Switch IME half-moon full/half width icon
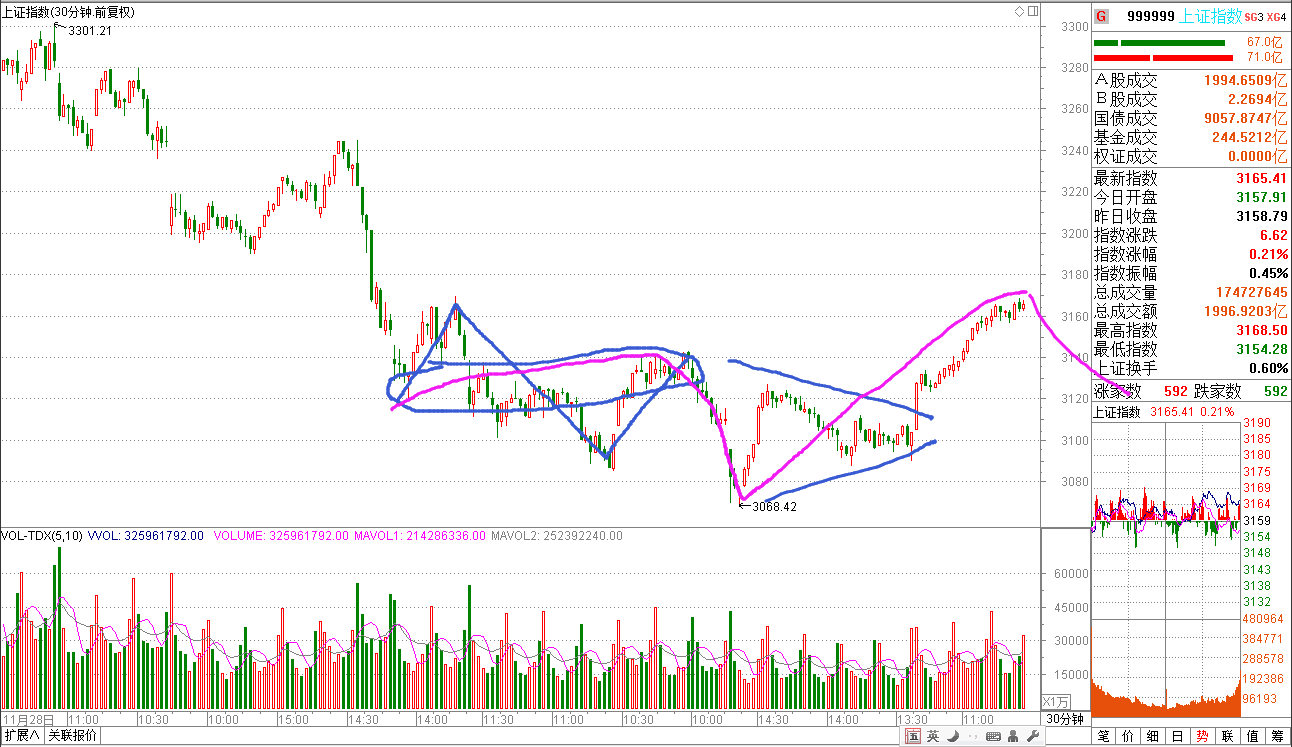This screenshot has height=747, width=1292. (954, 737)
